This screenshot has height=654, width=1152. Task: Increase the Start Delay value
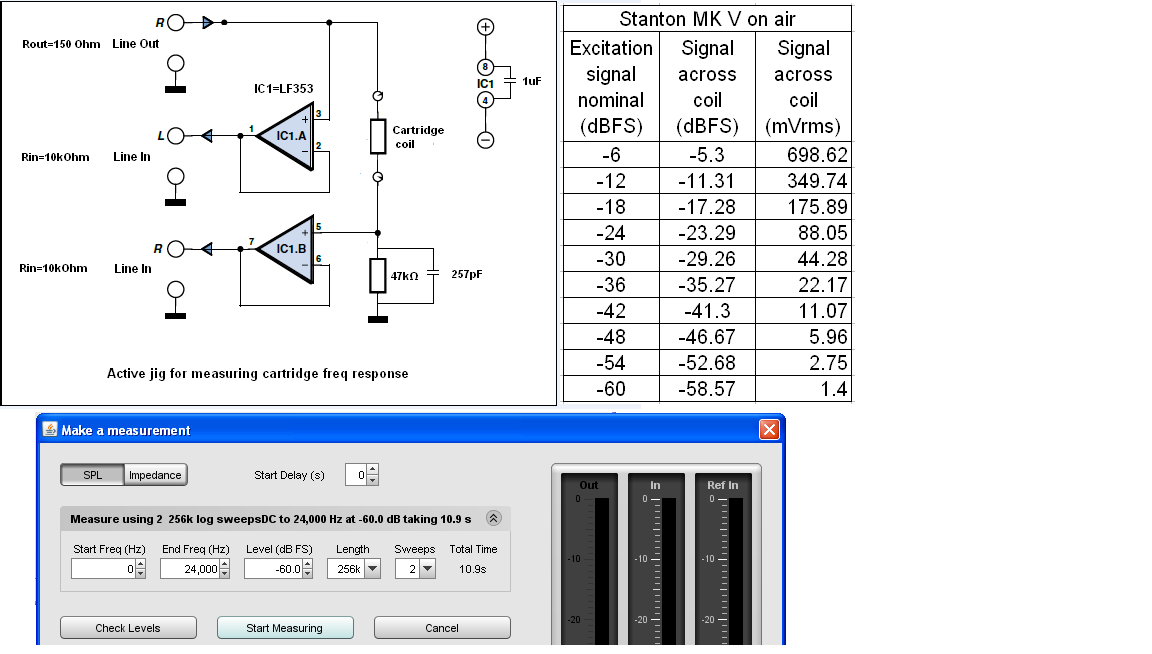coord(372,470)
